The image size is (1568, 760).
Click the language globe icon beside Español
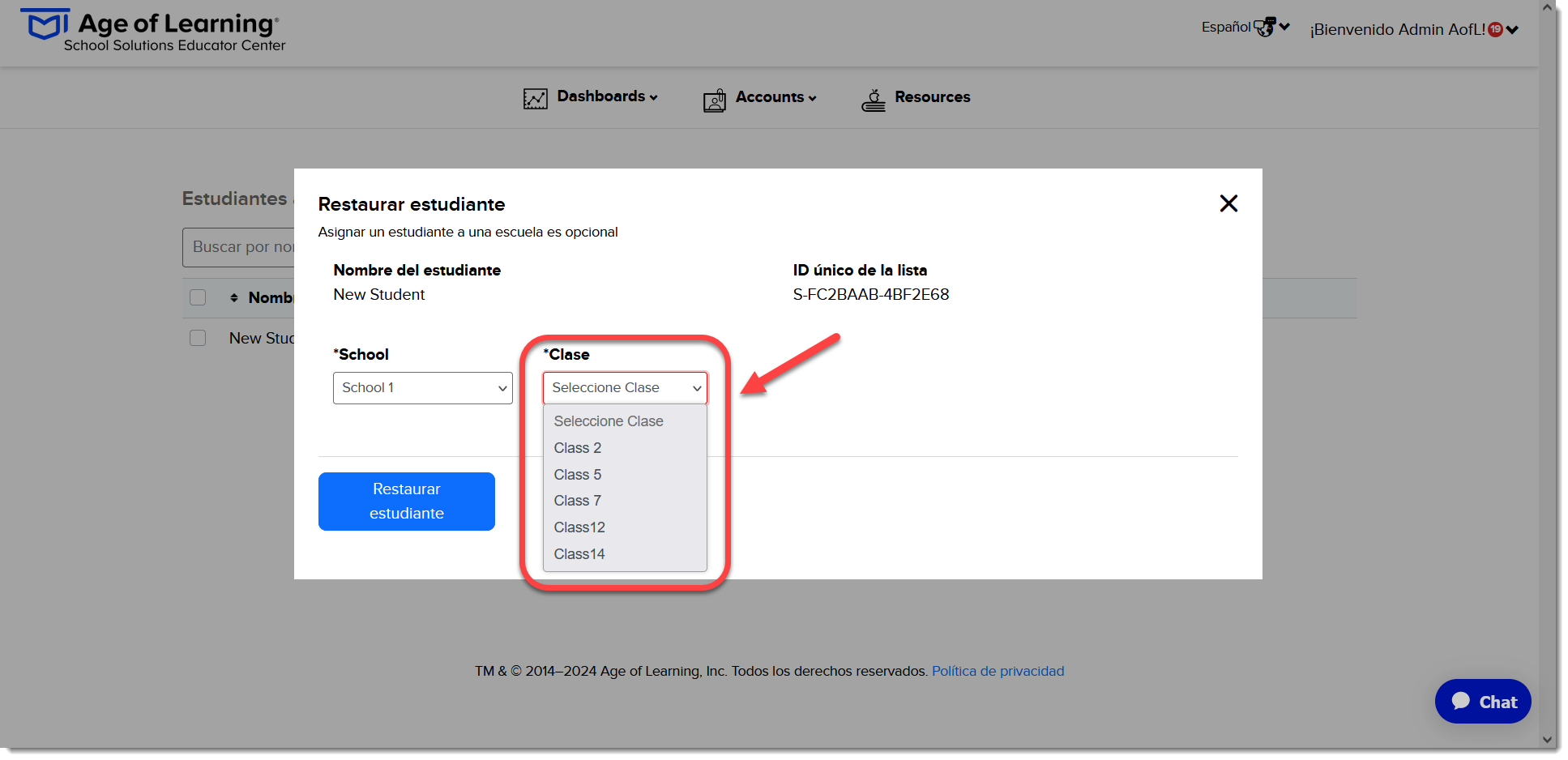pos(1265,27)
